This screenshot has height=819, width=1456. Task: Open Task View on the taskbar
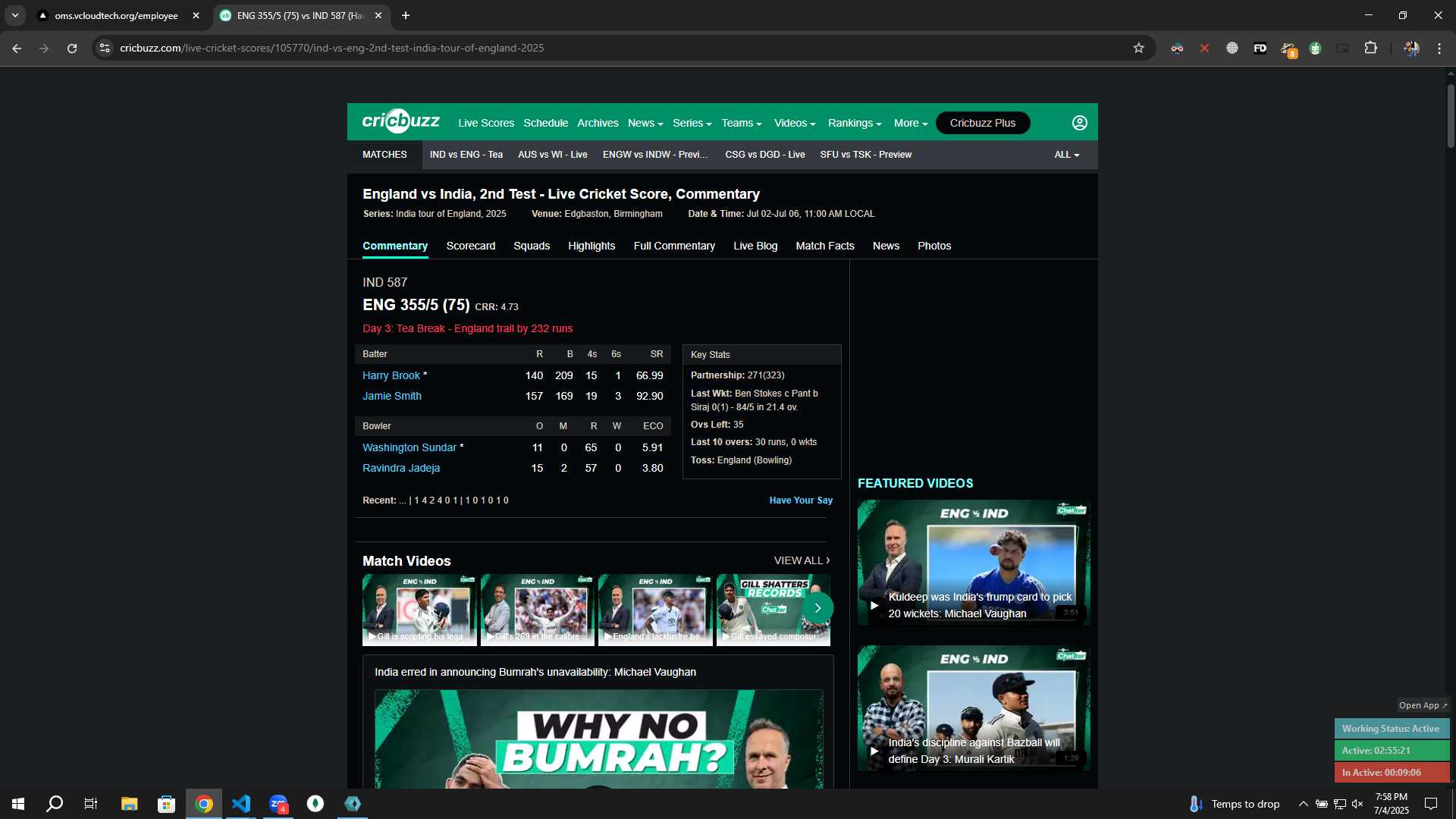91,804
